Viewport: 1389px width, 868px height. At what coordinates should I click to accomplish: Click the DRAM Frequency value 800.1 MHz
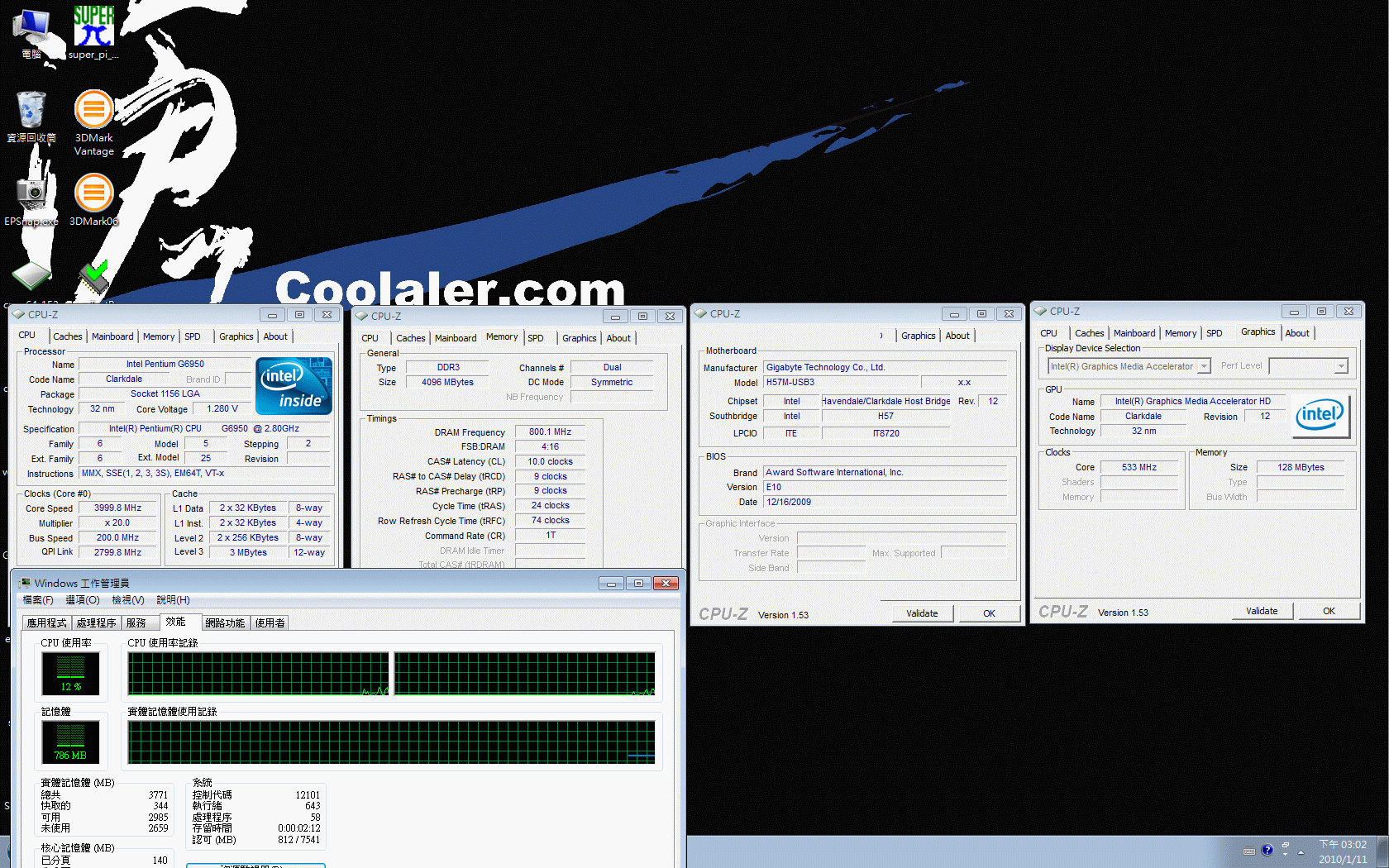pyautogui.click(x=551, y=432)
